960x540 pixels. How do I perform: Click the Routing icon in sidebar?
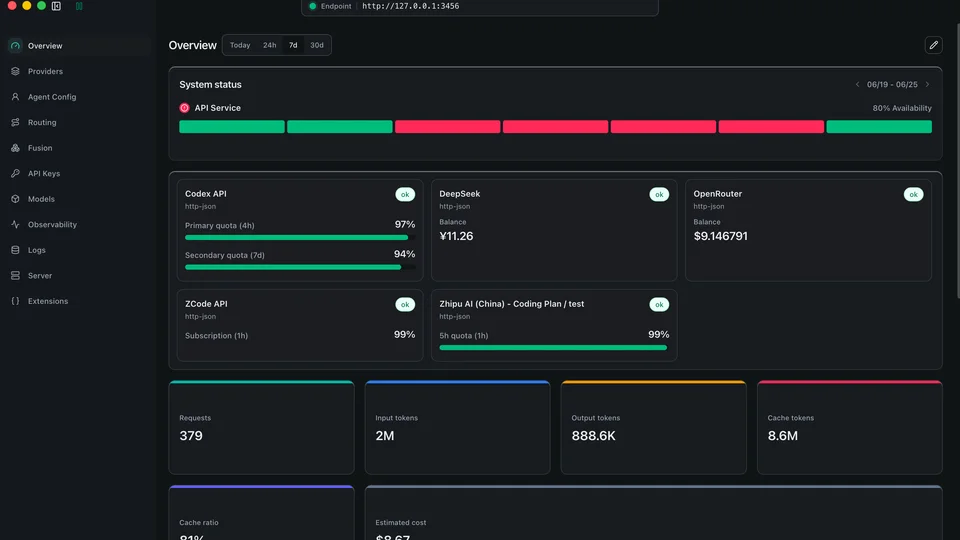pos(15,122)
